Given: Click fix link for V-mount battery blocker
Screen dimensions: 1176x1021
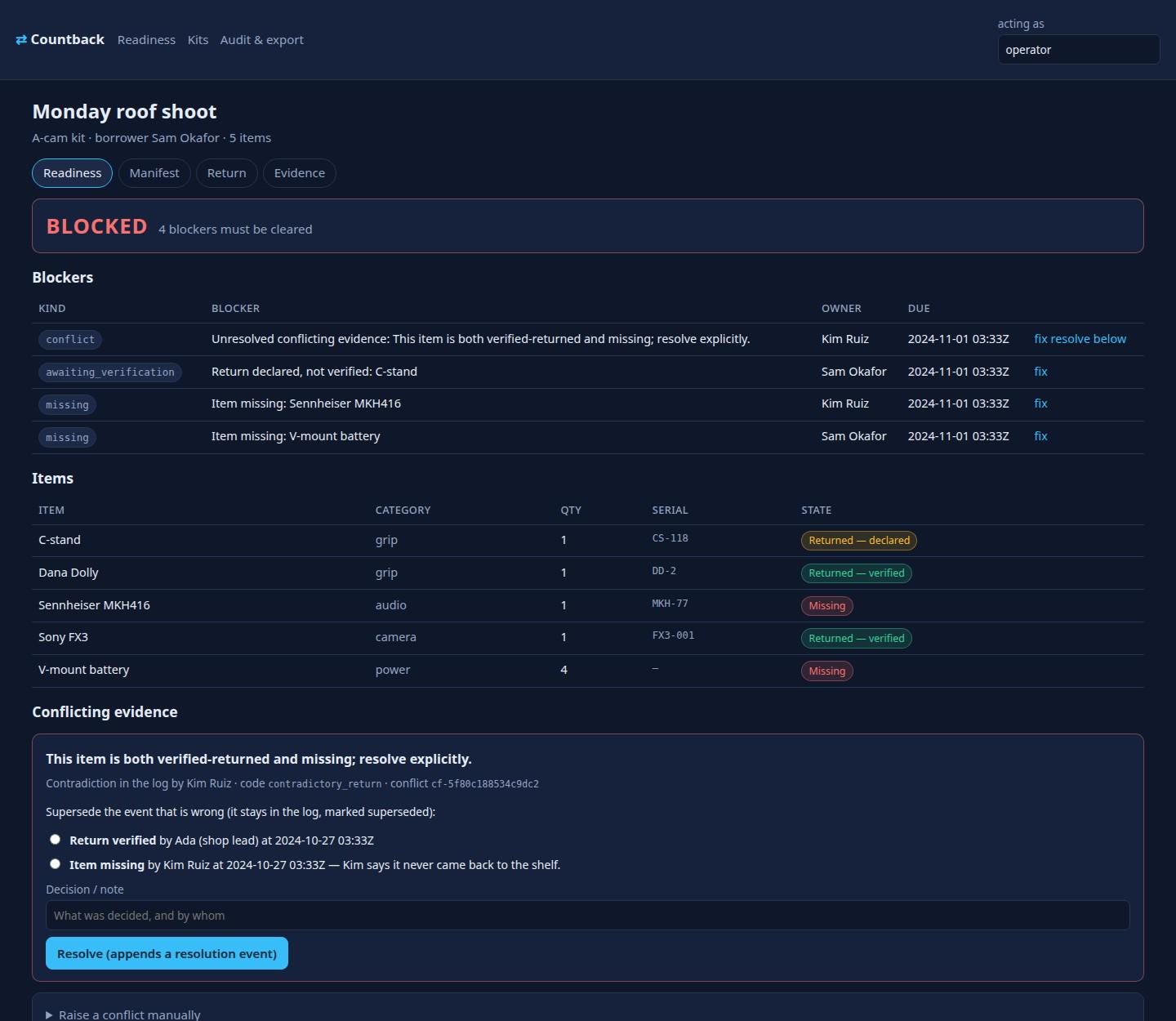Looking at the screenshot, I should point(1040,436).
